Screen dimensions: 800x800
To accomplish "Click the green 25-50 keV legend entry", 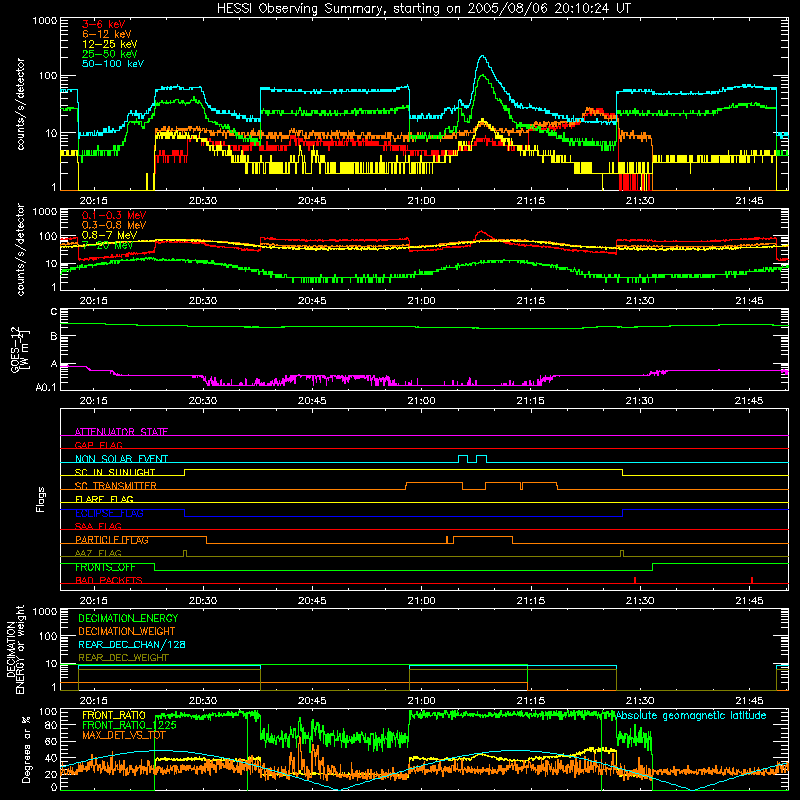I will click(109, 54).
